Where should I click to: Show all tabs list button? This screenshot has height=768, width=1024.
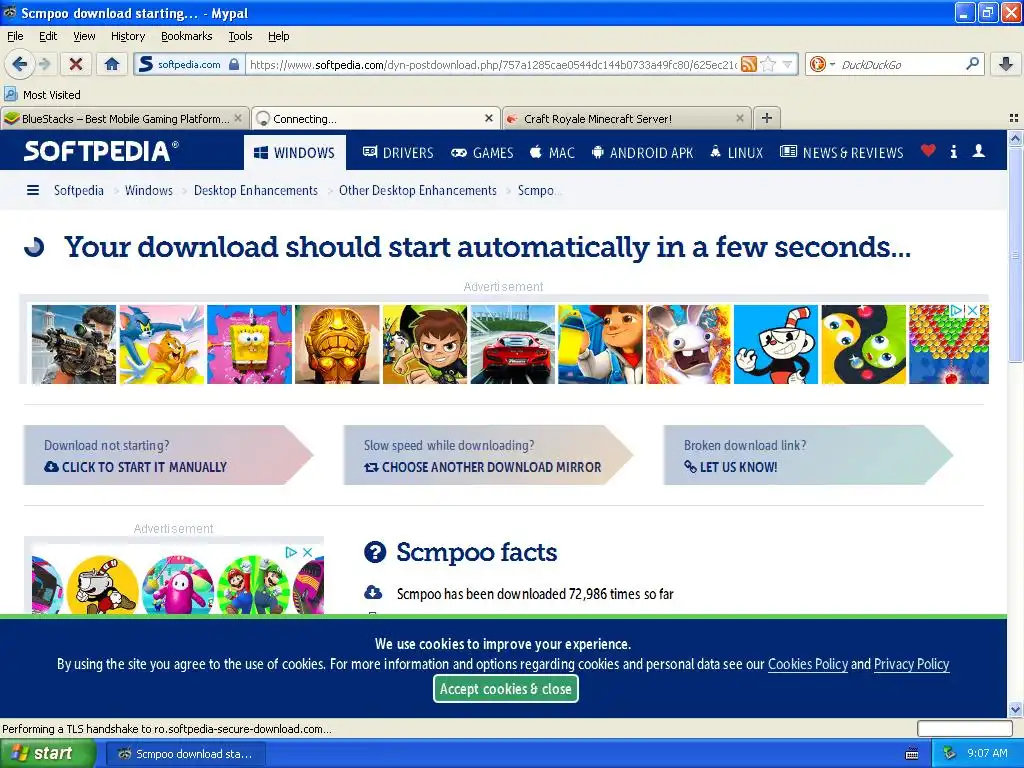[1014, 118]
